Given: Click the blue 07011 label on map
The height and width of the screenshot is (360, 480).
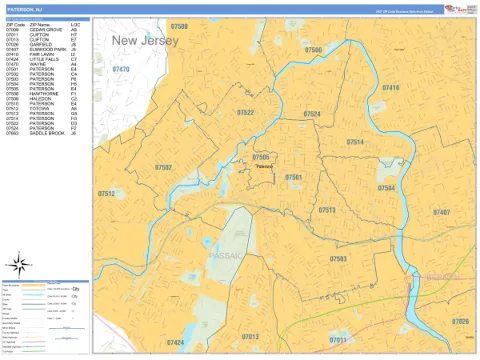Looking at the screenshot, I should [x=338, y=340].
